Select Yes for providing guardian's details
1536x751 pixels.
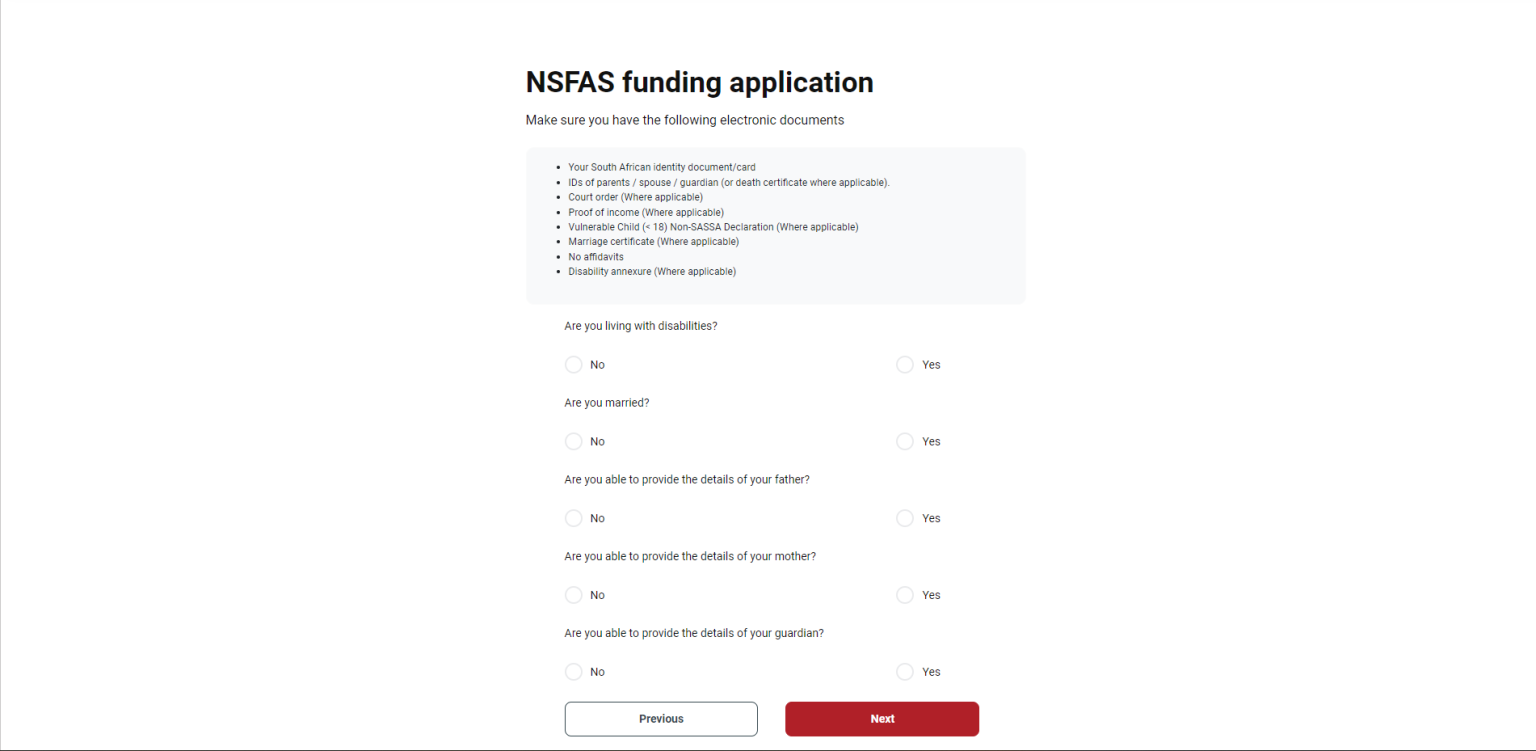pyautogui.click(x=905, y=671)
